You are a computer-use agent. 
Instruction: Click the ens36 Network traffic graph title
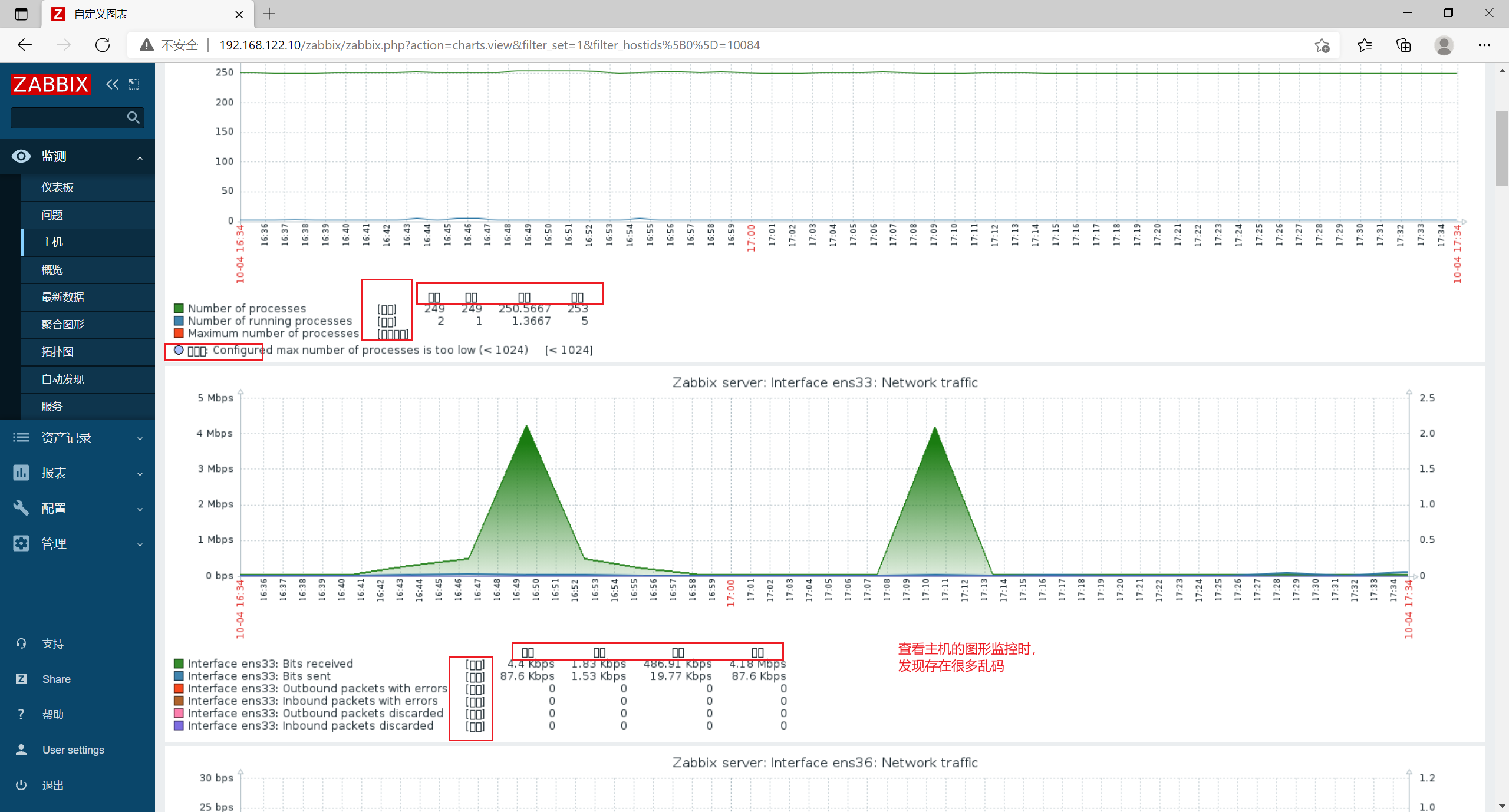[x=825, y=763]
